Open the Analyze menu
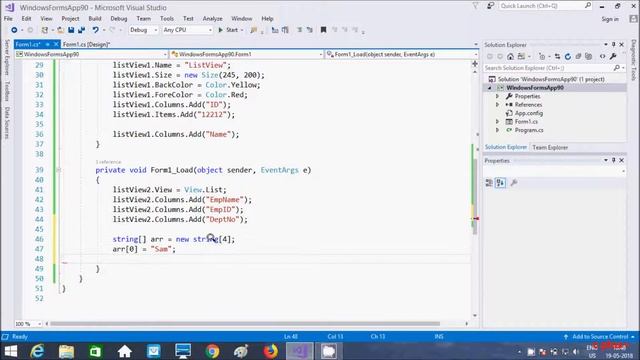The height and width of the screenshot is (360, 640). (x=212, y=18)
